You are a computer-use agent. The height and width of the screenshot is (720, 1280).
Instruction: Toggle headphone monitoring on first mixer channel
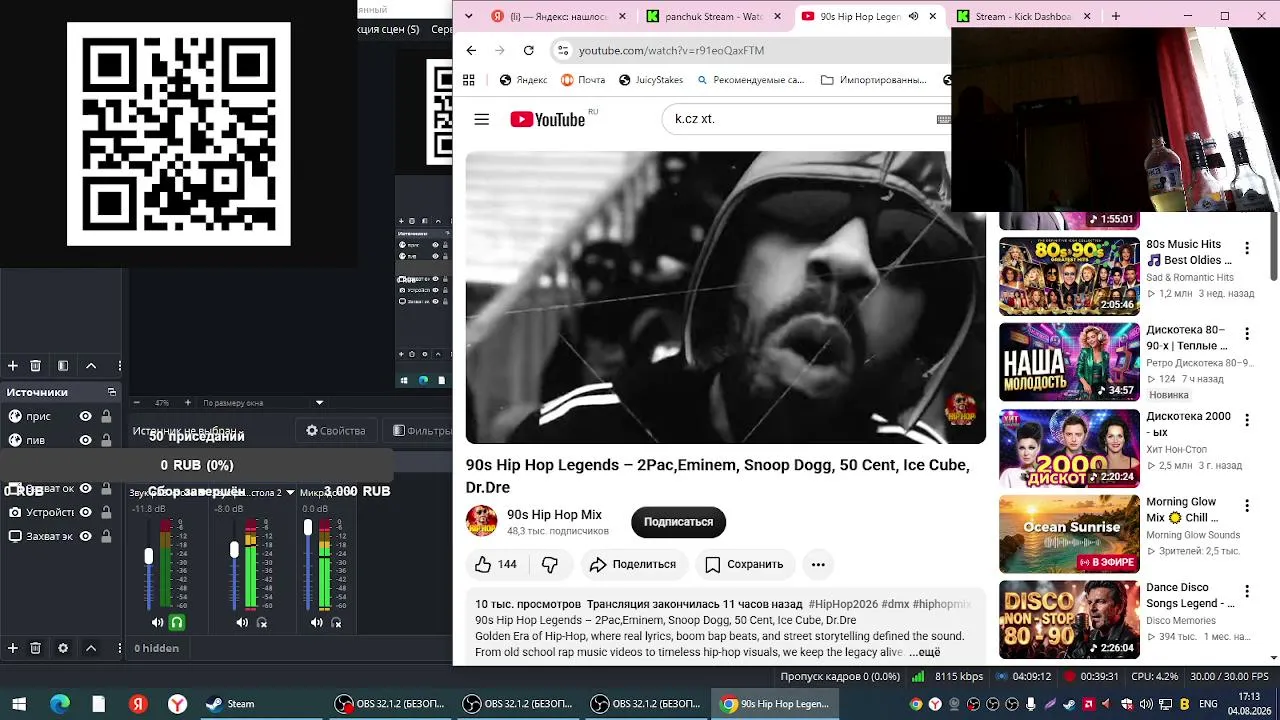[x=177, y=622]
